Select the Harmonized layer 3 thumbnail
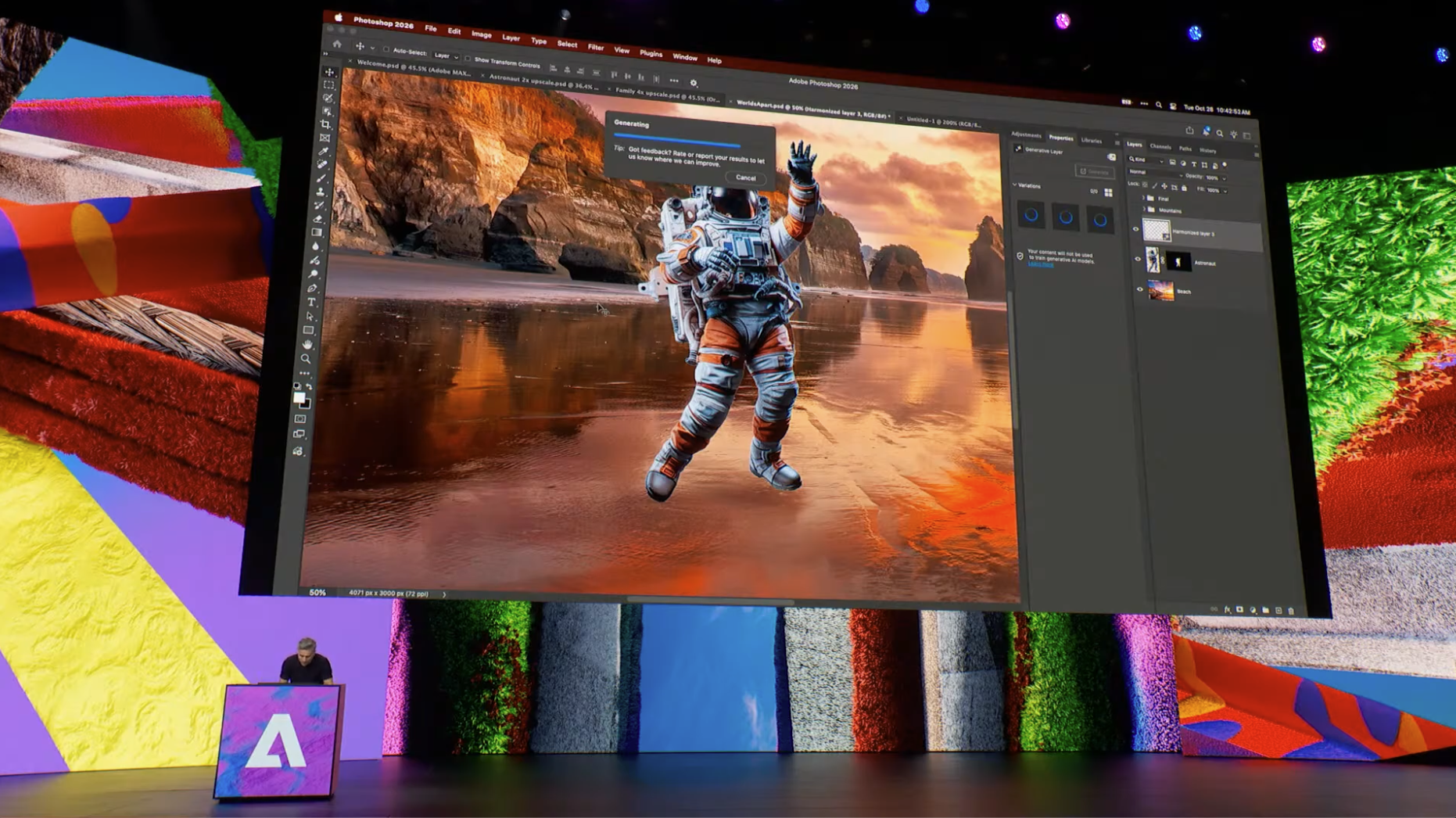This screenshot has height=818, width=1456. pyautogui.click(x=1156, y=230)
